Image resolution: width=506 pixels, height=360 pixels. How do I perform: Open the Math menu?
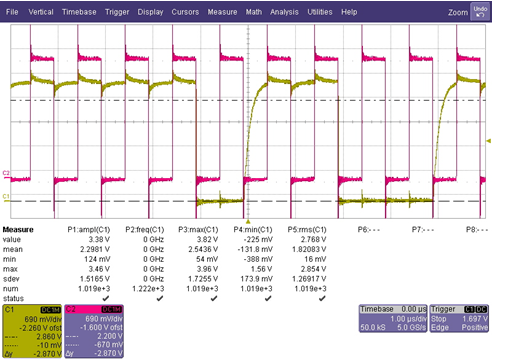[x=254, y=12]
